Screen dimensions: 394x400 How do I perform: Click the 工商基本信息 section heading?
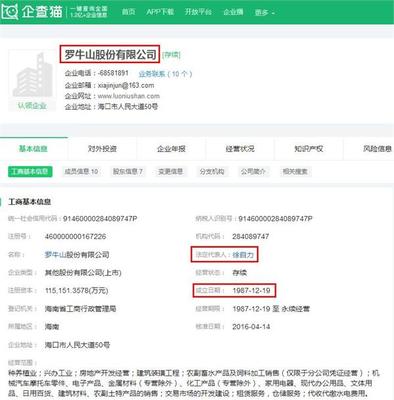tap(30, 202)
